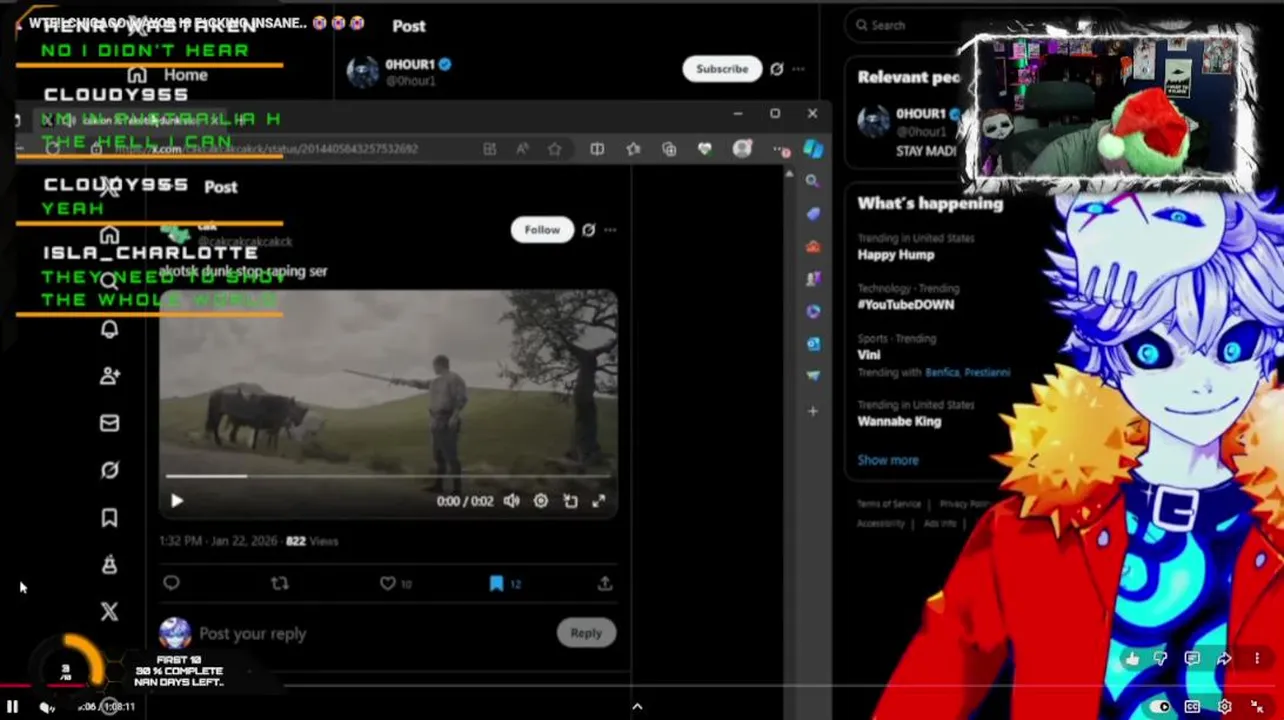Expand the chevron-up at bottom of player
The width and height of the screenshot is (1284, 720).
click(637, 707)
